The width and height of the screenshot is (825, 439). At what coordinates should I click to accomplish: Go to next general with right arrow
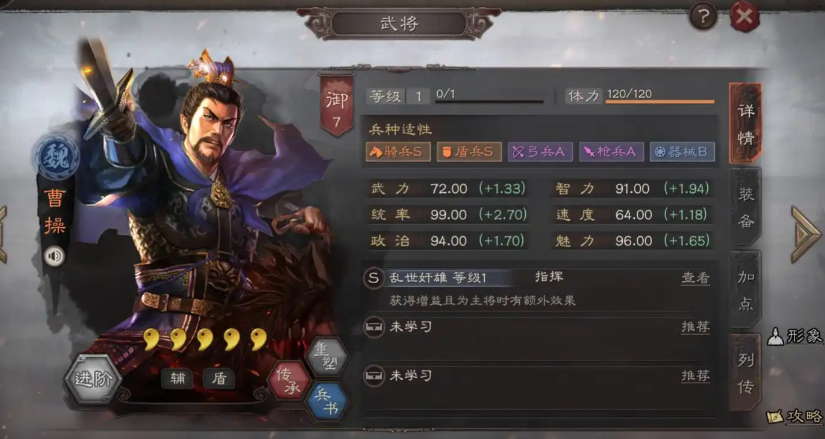click(x=806, y=234)
